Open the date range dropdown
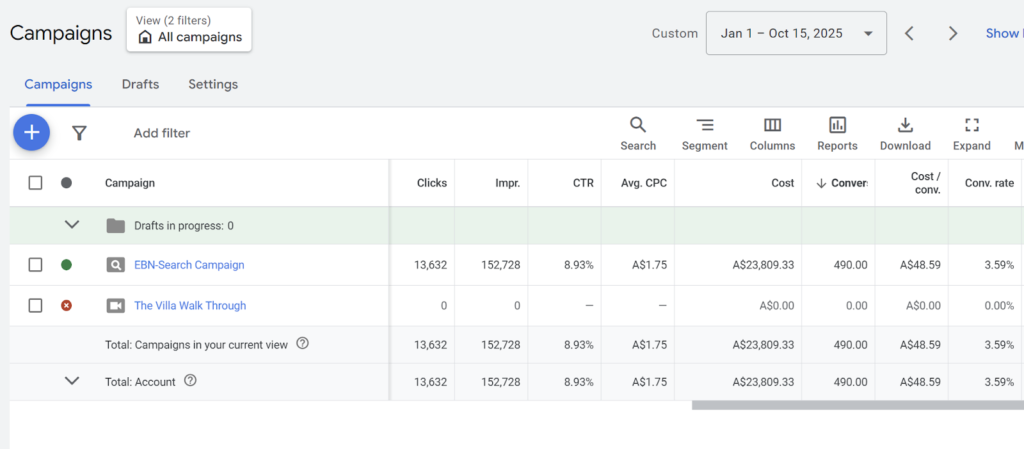 [796, 33]
